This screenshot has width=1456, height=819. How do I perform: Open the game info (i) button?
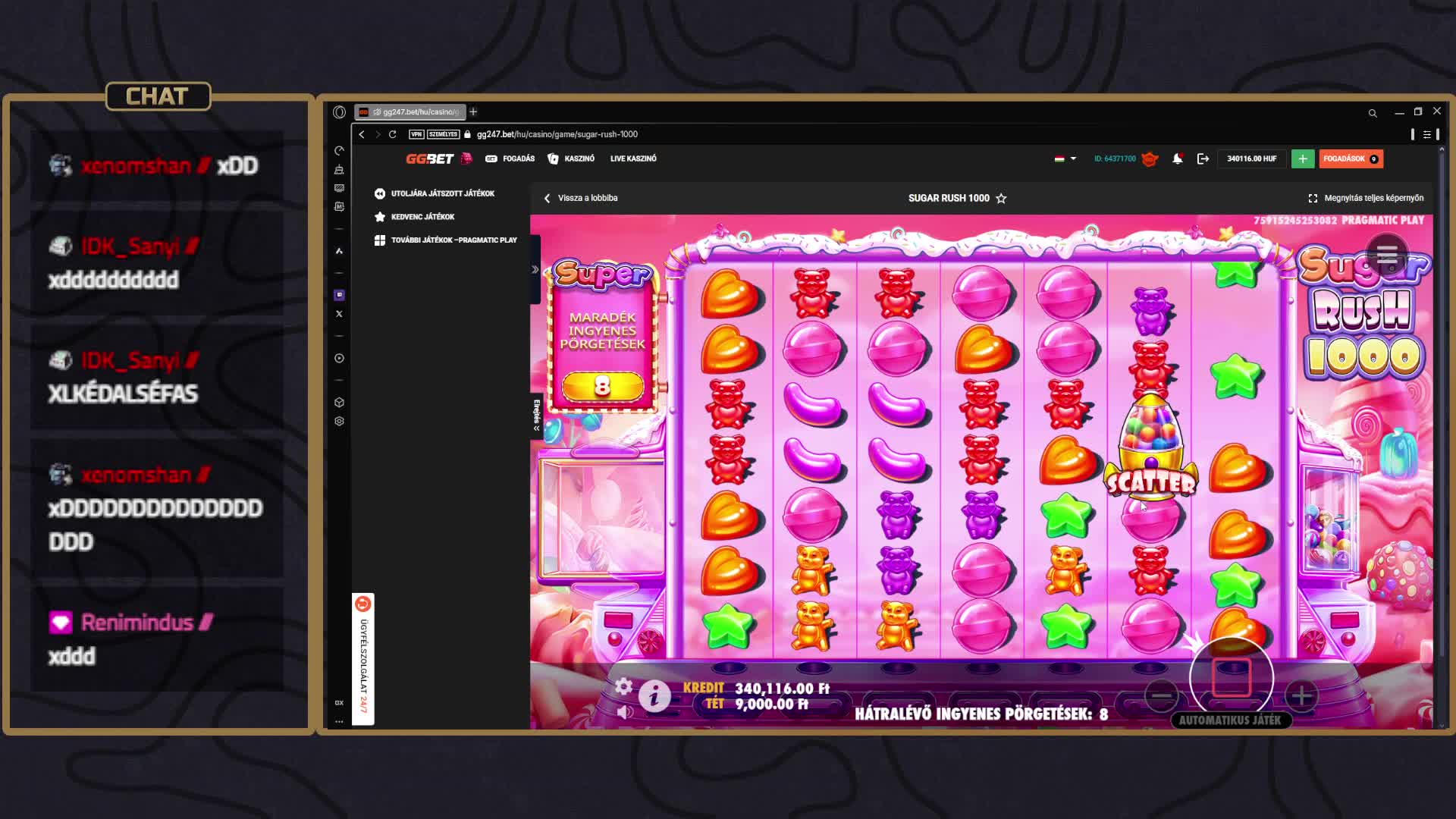click(654, 696)
